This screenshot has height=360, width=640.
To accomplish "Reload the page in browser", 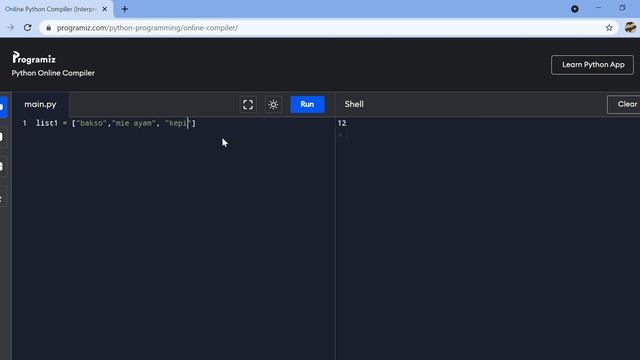I will [27, 28].
